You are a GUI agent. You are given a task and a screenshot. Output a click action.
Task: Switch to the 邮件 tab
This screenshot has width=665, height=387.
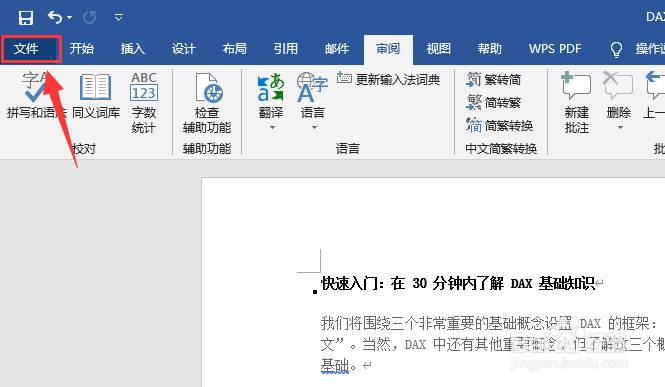(337, 49)
